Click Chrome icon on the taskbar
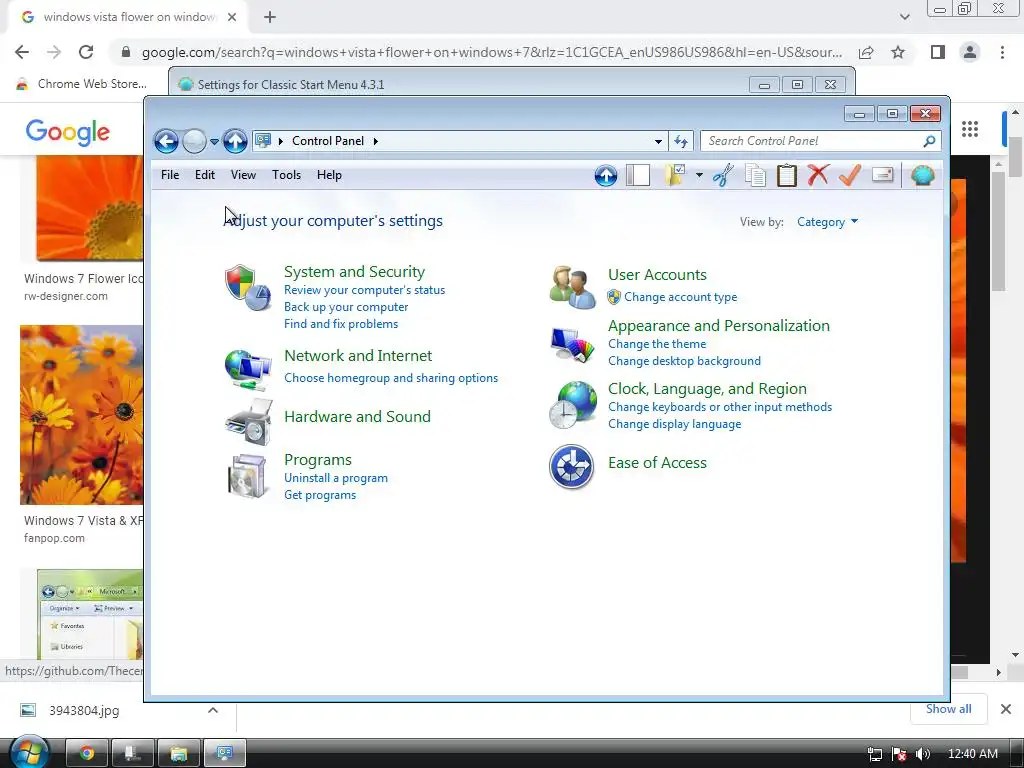The image size is (1024, 768). 87,753
